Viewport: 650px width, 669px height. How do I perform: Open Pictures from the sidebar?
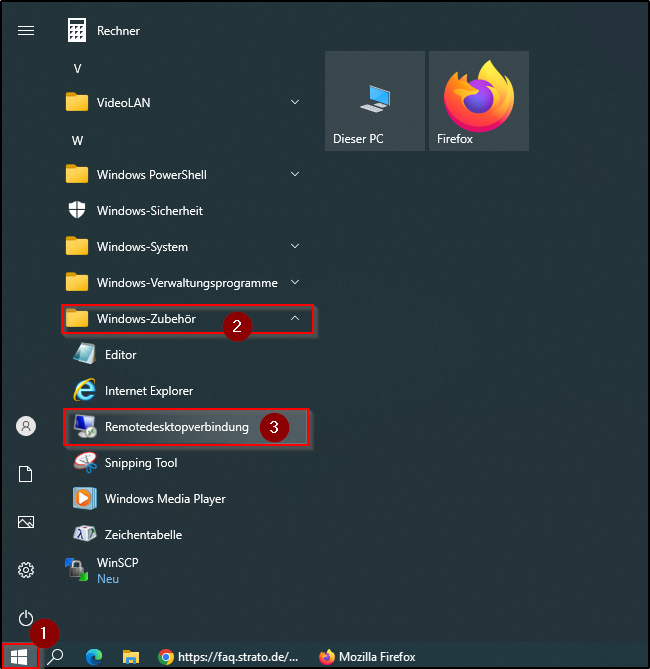26,522
